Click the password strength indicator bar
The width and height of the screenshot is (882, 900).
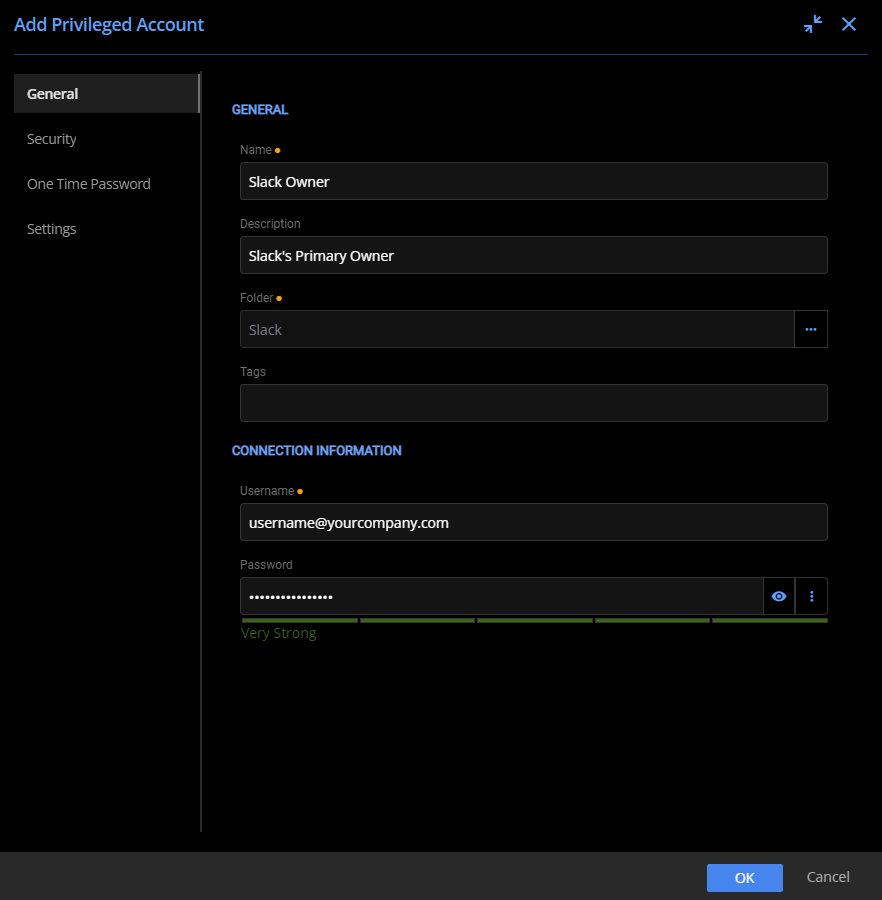pos(533,620)
